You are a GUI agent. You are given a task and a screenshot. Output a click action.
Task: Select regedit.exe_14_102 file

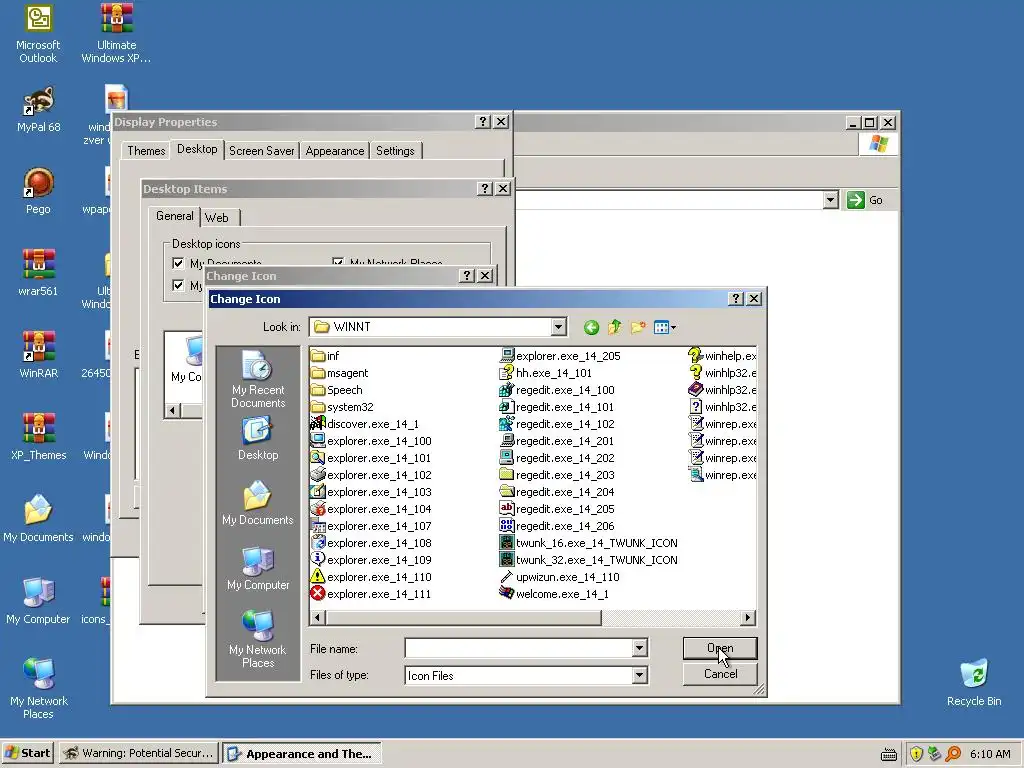click(557, 424)
